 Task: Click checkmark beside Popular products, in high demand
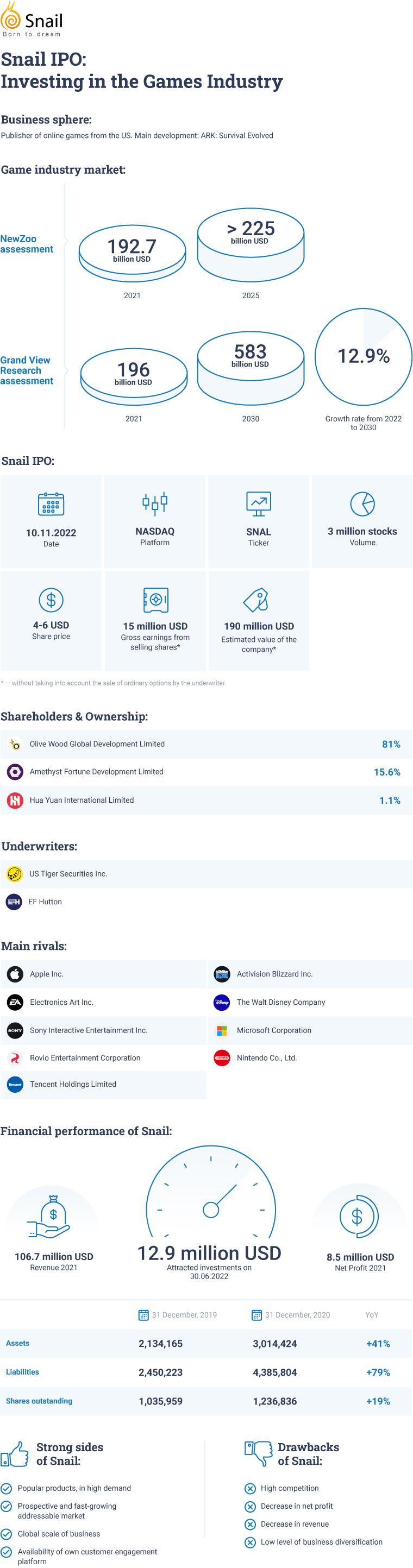[x=6, y=1488]
